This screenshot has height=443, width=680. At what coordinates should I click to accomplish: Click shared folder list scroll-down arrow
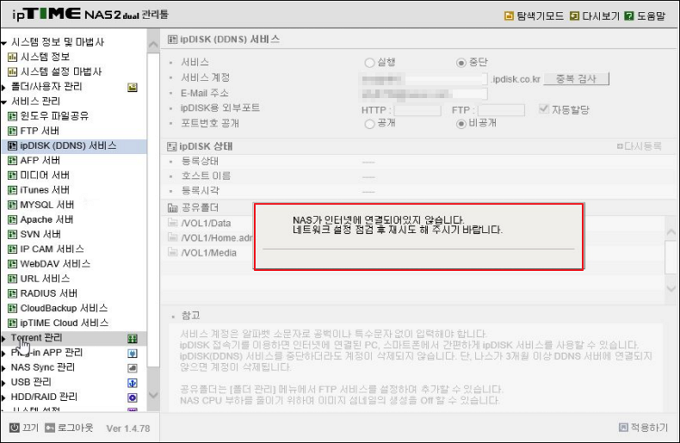coord(671,288)
